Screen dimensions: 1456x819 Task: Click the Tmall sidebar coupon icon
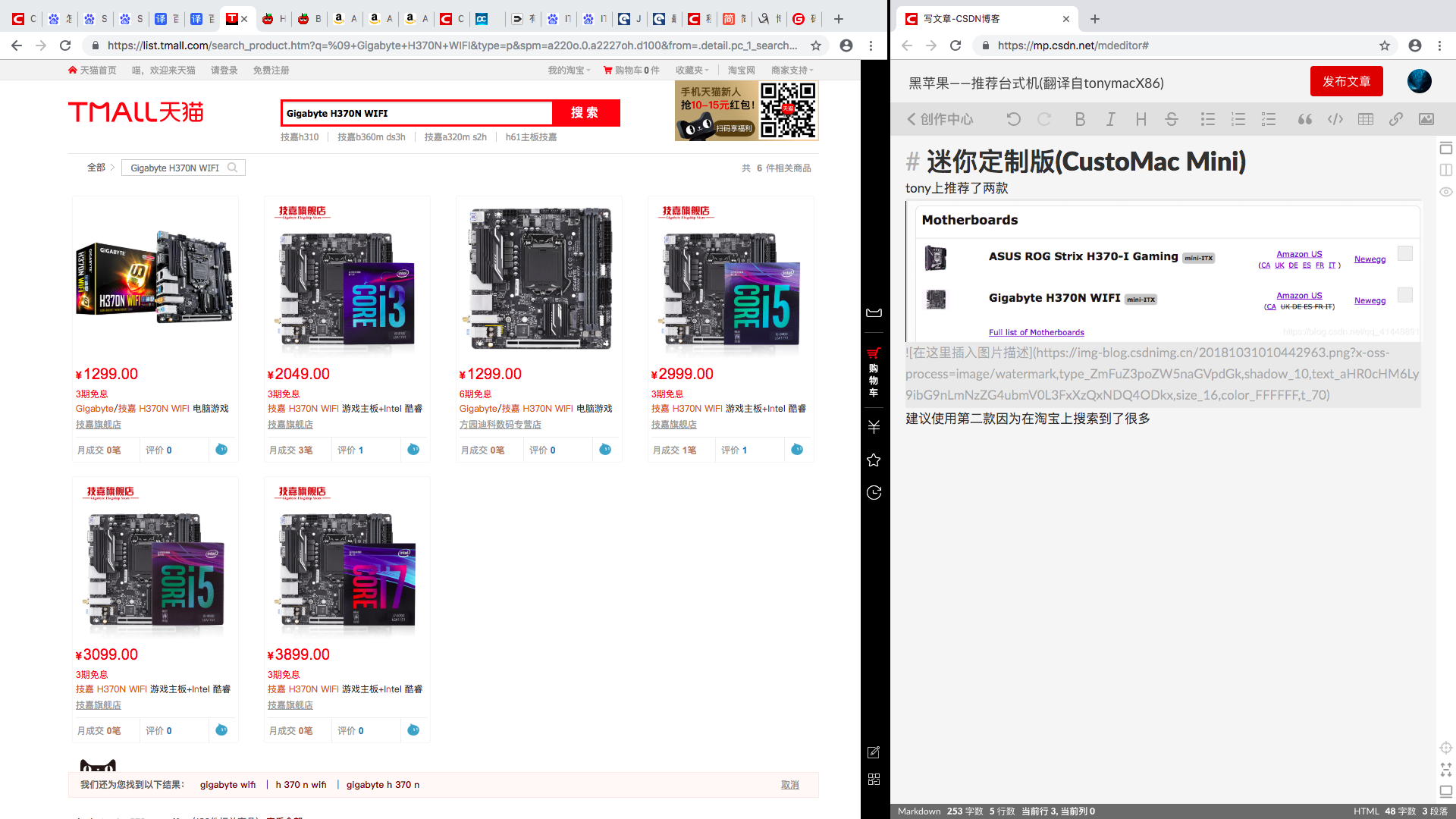[874, 312]
